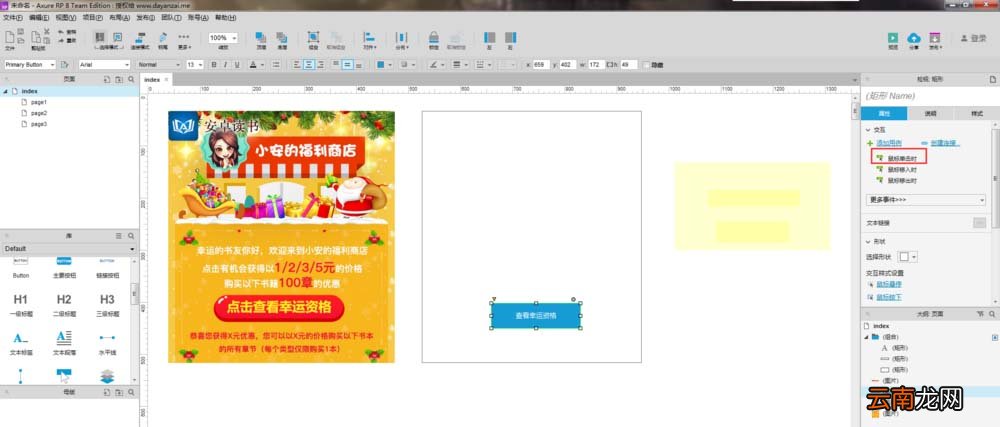Click the Bring to Front (顶层) icon
This screenshot has width=1000, height=427.
pos(261,38)
